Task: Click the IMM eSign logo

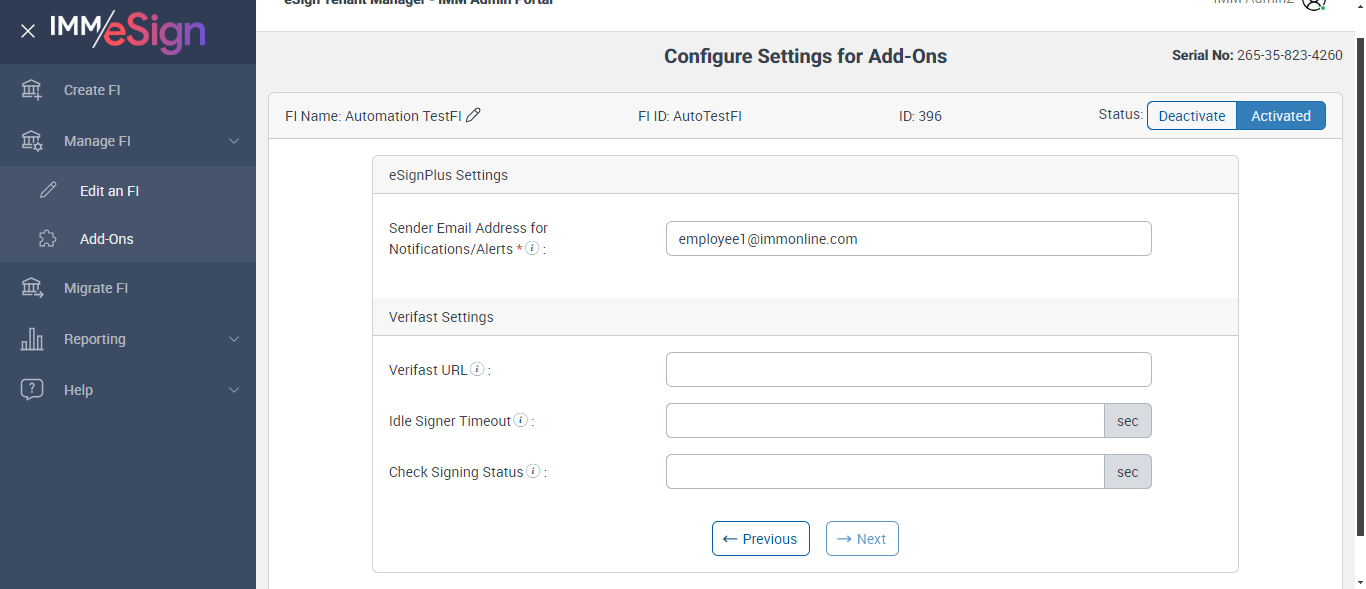Action: 127,31
